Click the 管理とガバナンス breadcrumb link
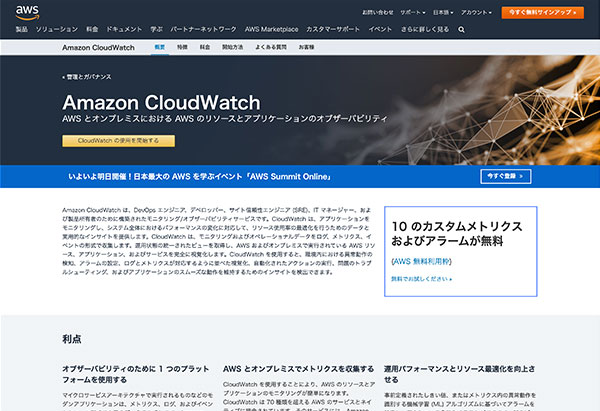 point(87,77)
